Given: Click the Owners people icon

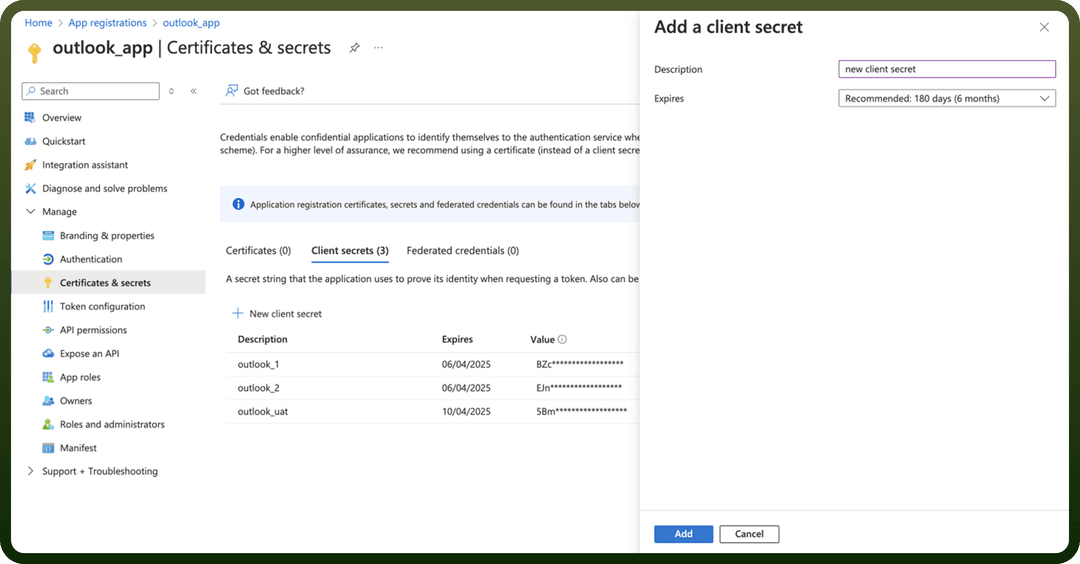Looking at the screenshot, I should pos(48,401).
